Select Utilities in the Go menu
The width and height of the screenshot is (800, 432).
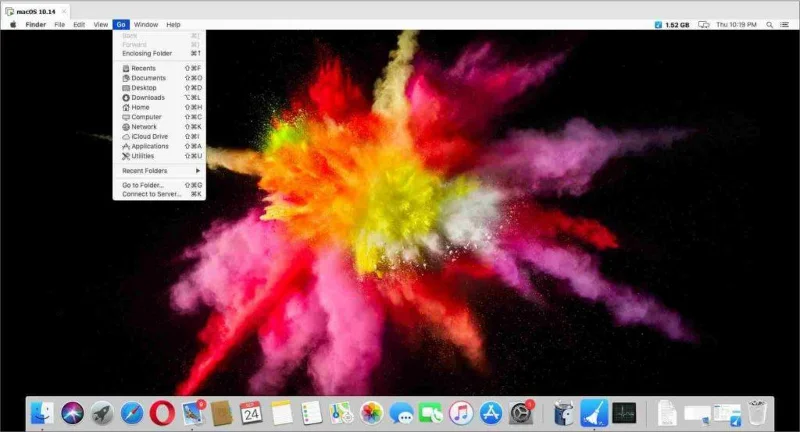pyautogui.click(x=143, y=156)
